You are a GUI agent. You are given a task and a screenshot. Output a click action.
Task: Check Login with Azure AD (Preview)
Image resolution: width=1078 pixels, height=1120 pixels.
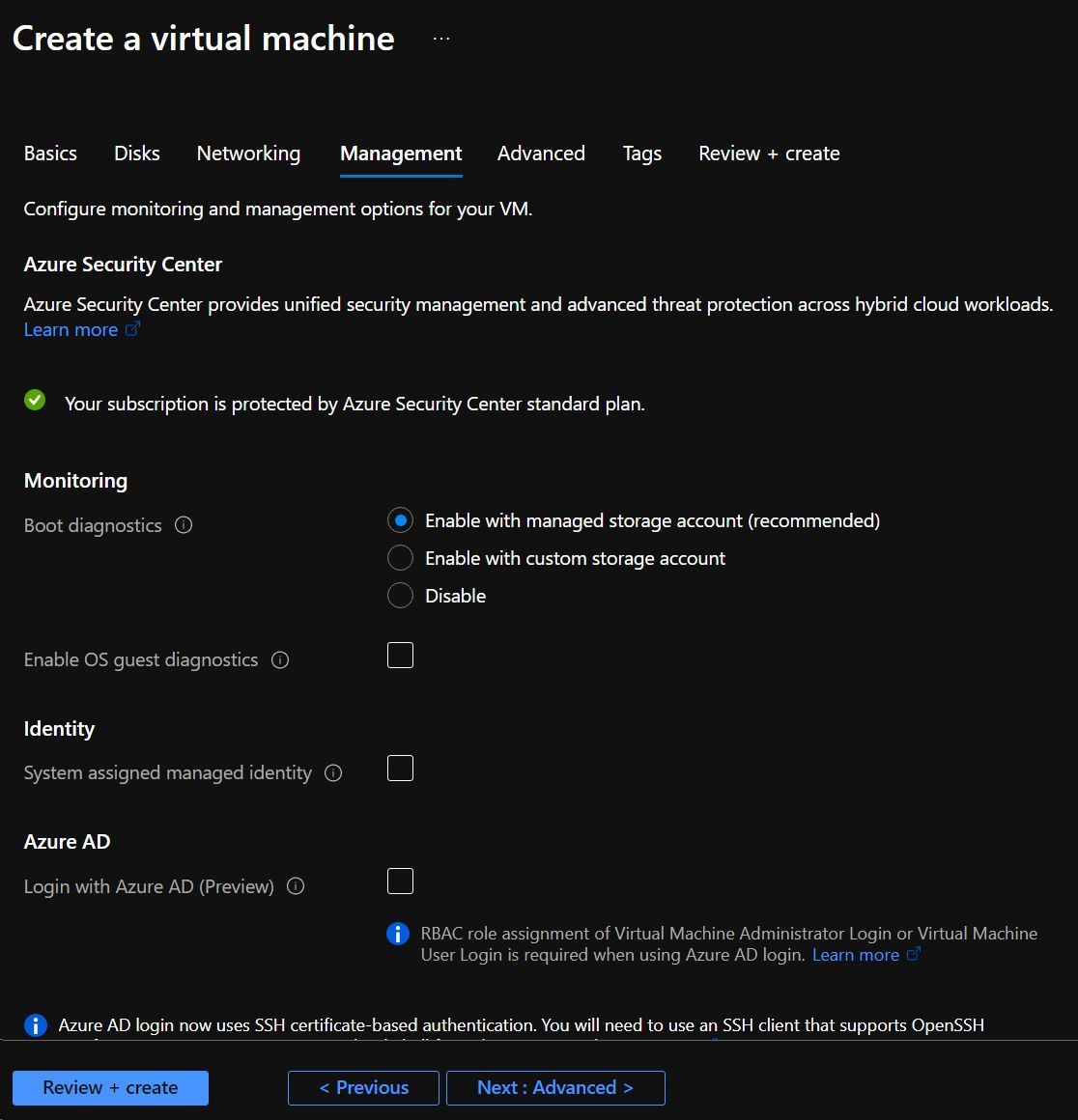[400, 881]
